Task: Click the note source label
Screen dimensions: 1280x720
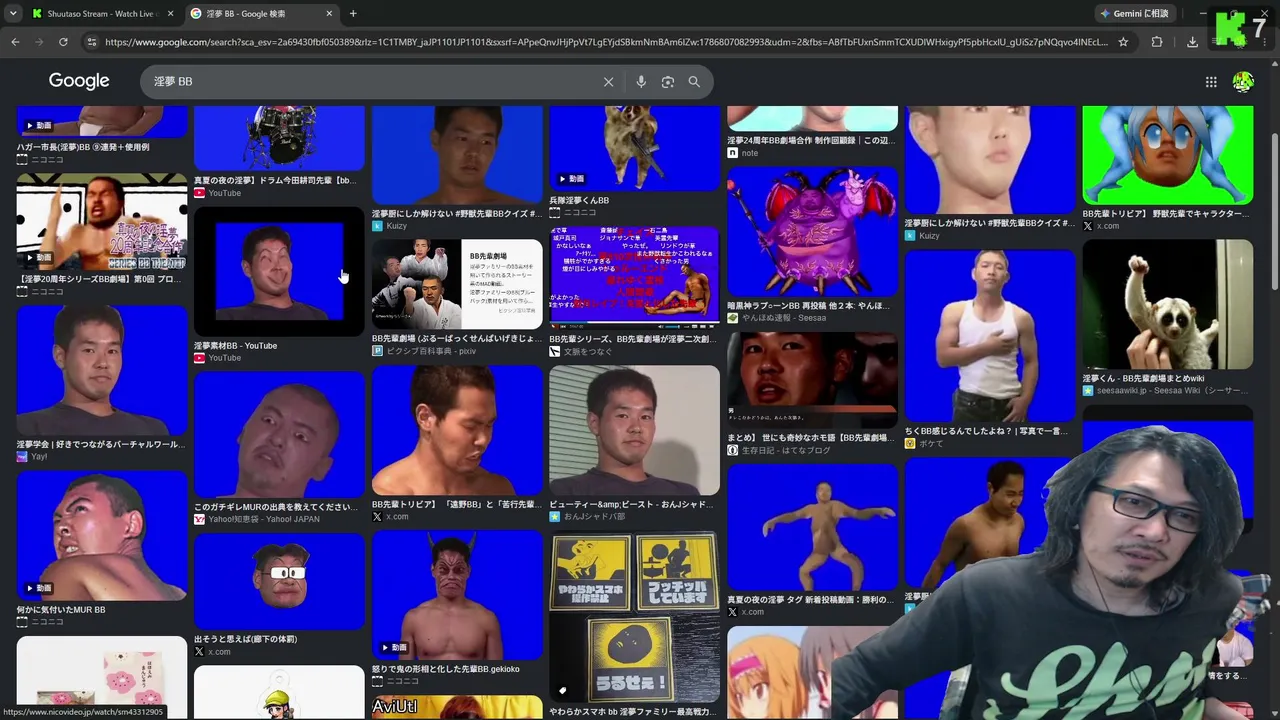Action: [x=749, y=153]
